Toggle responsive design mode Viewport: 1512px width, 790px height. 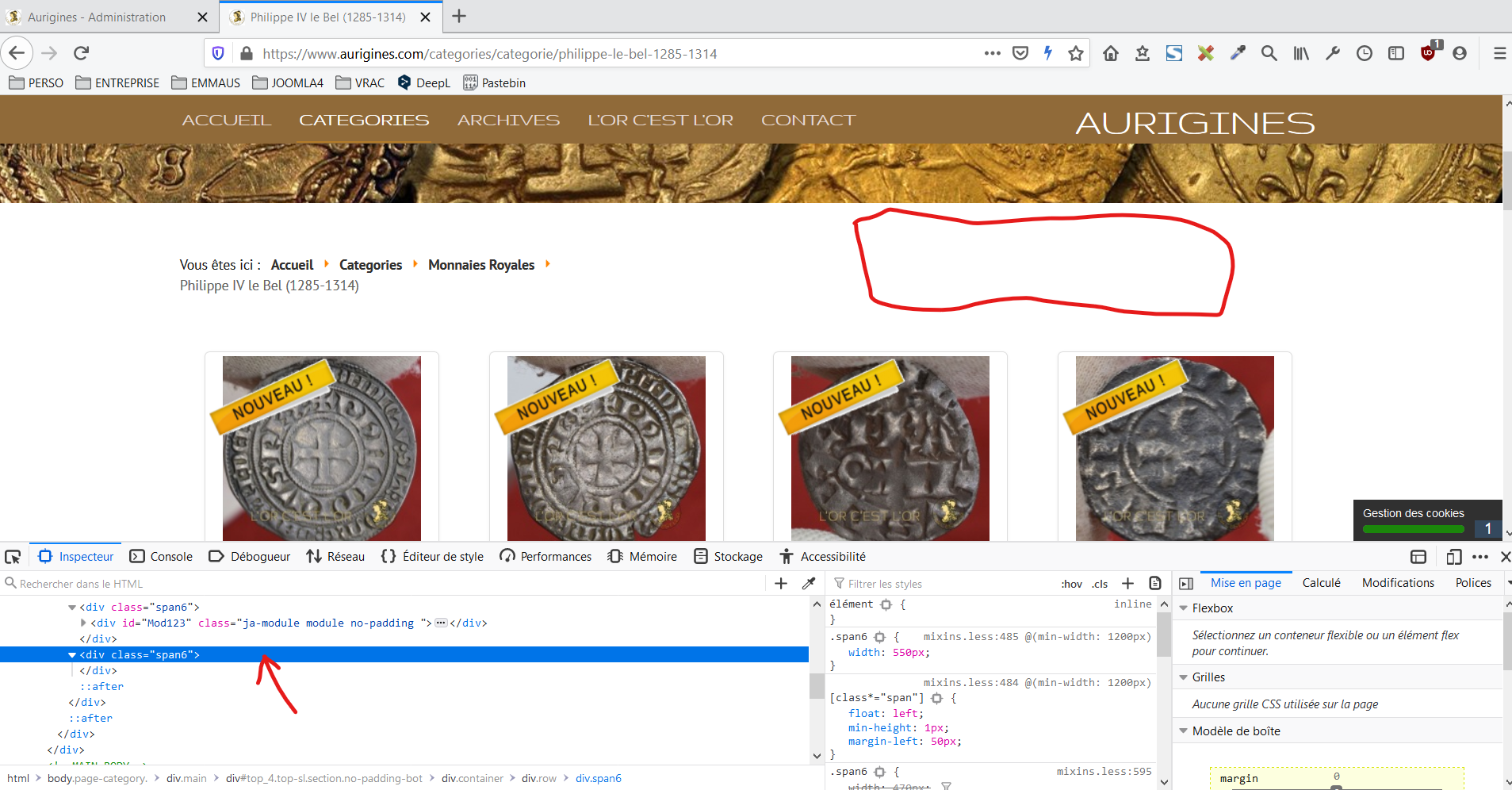click(1453, 557)
